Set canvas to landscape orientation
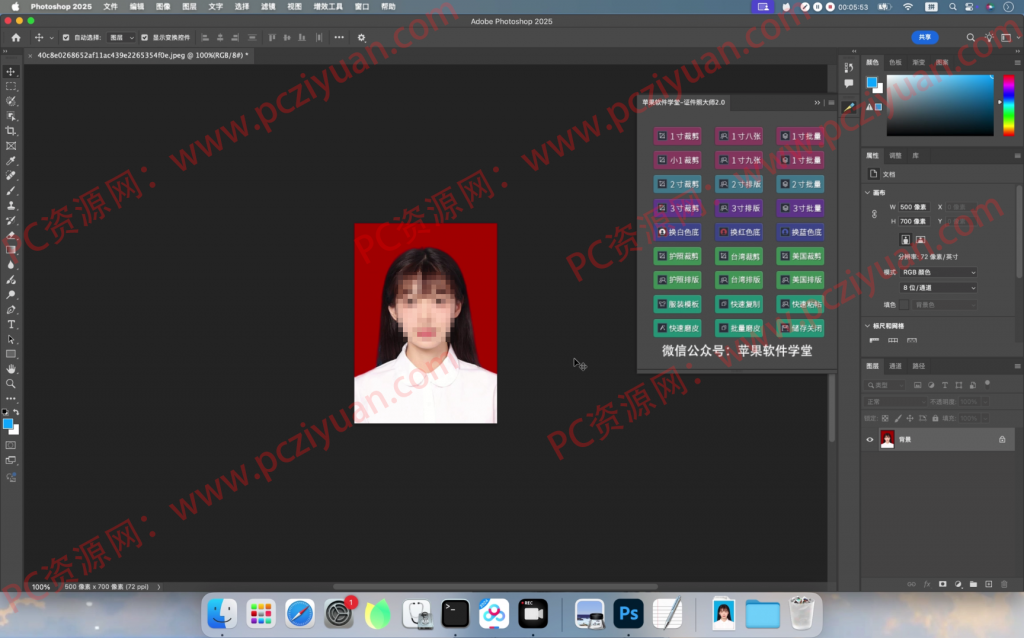The height and width of the screenshot is (638, 1024). pyautogui.click(x=920, y=240)
